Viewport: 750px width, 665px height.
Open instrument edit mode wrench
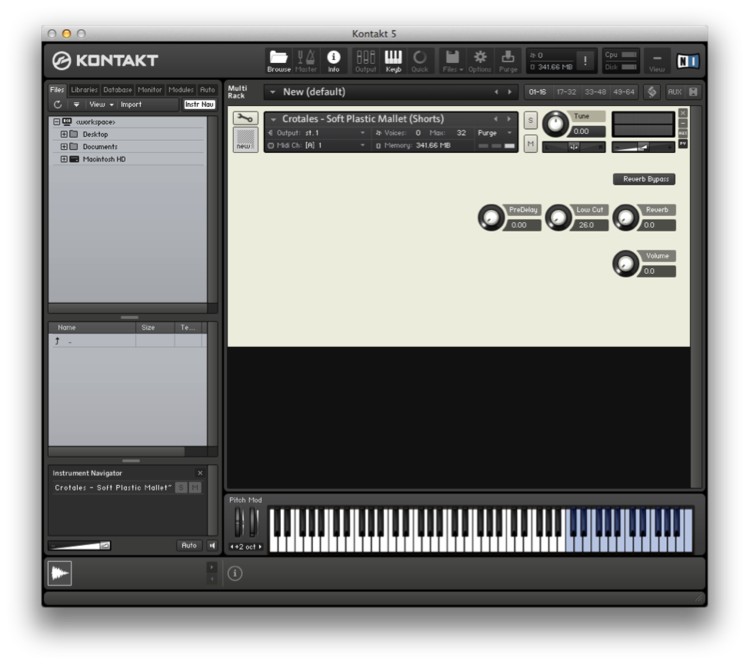pos(245,118)
